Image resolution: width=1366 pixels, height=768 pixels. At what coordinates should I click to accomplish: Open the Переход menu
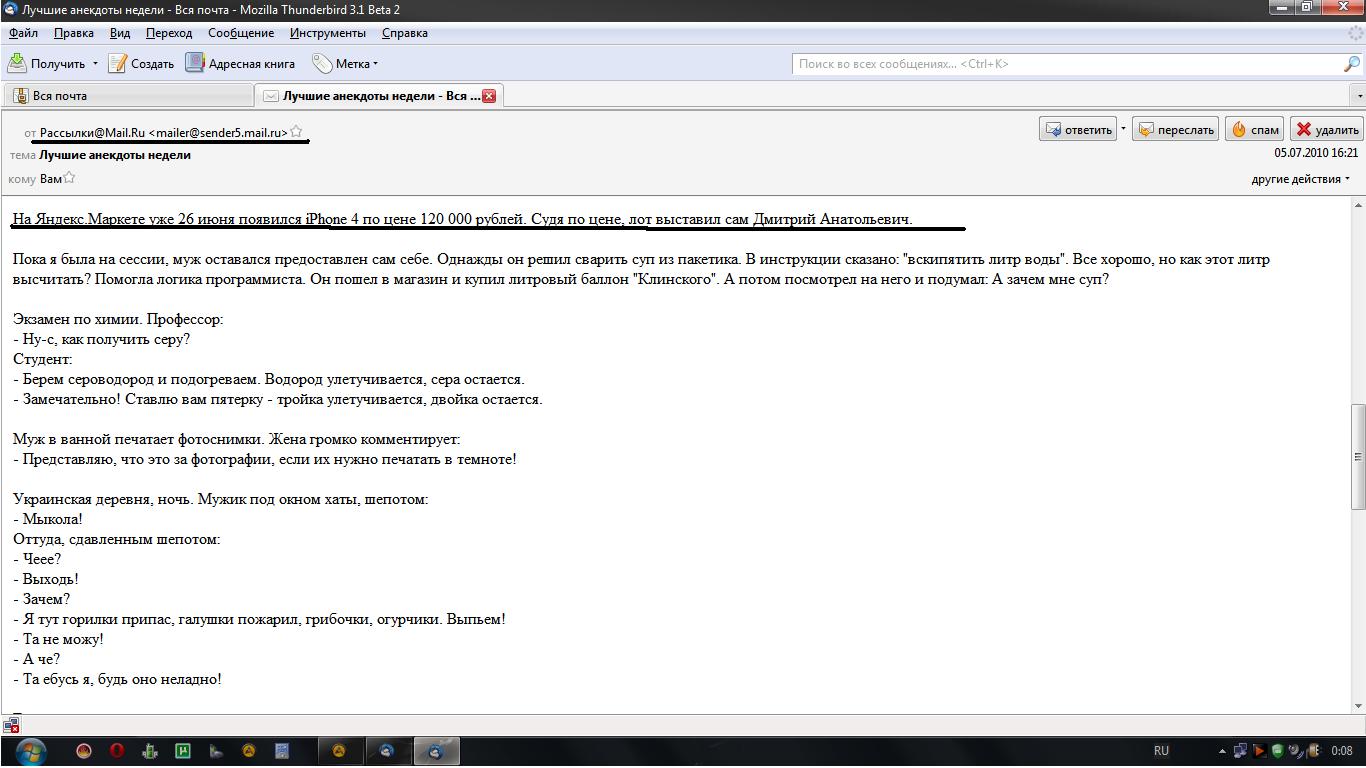click(x=169, y=33)
